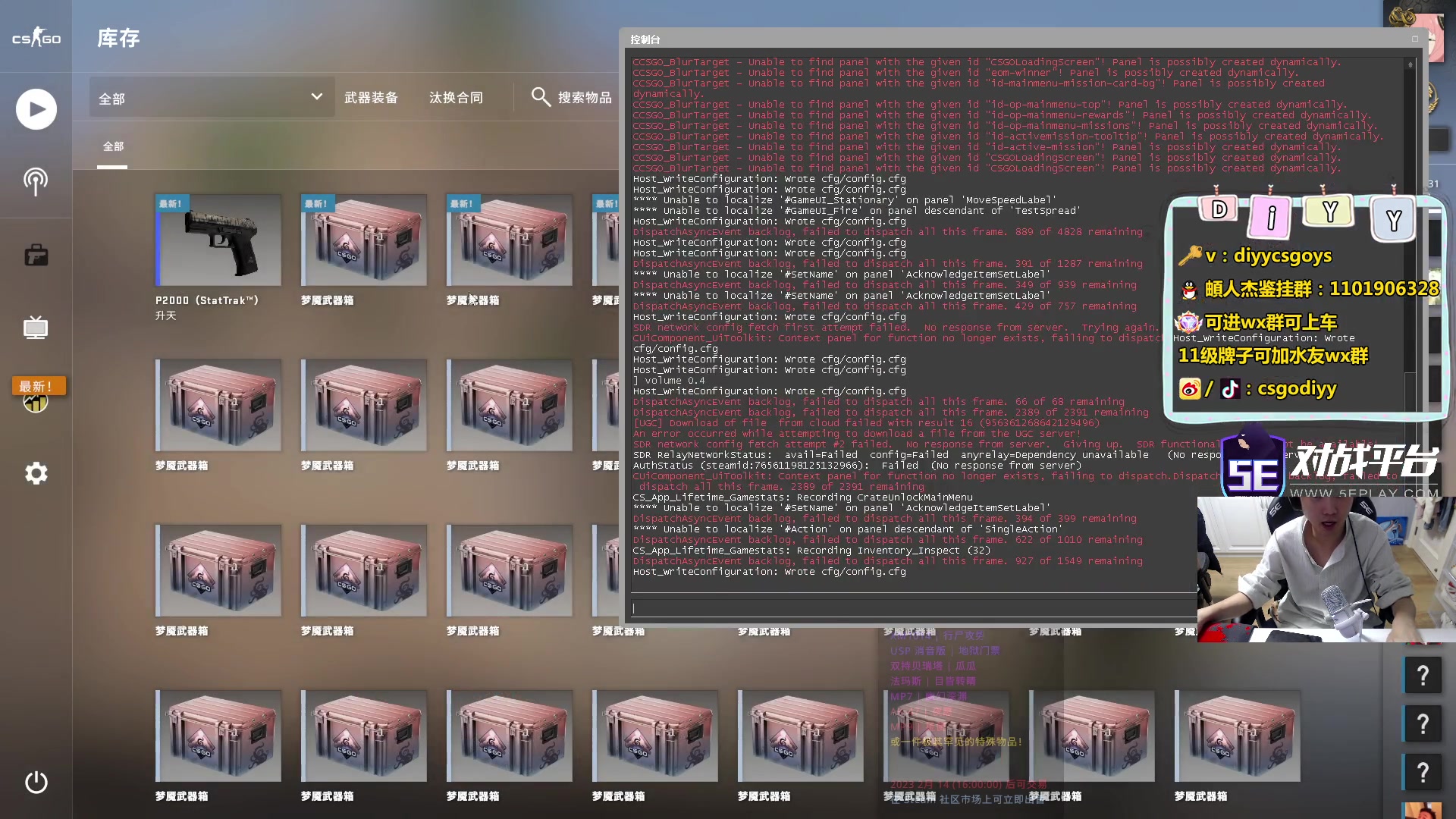
Task: Open the broadcast antenna sidebar icon
Action: (36, 181)
